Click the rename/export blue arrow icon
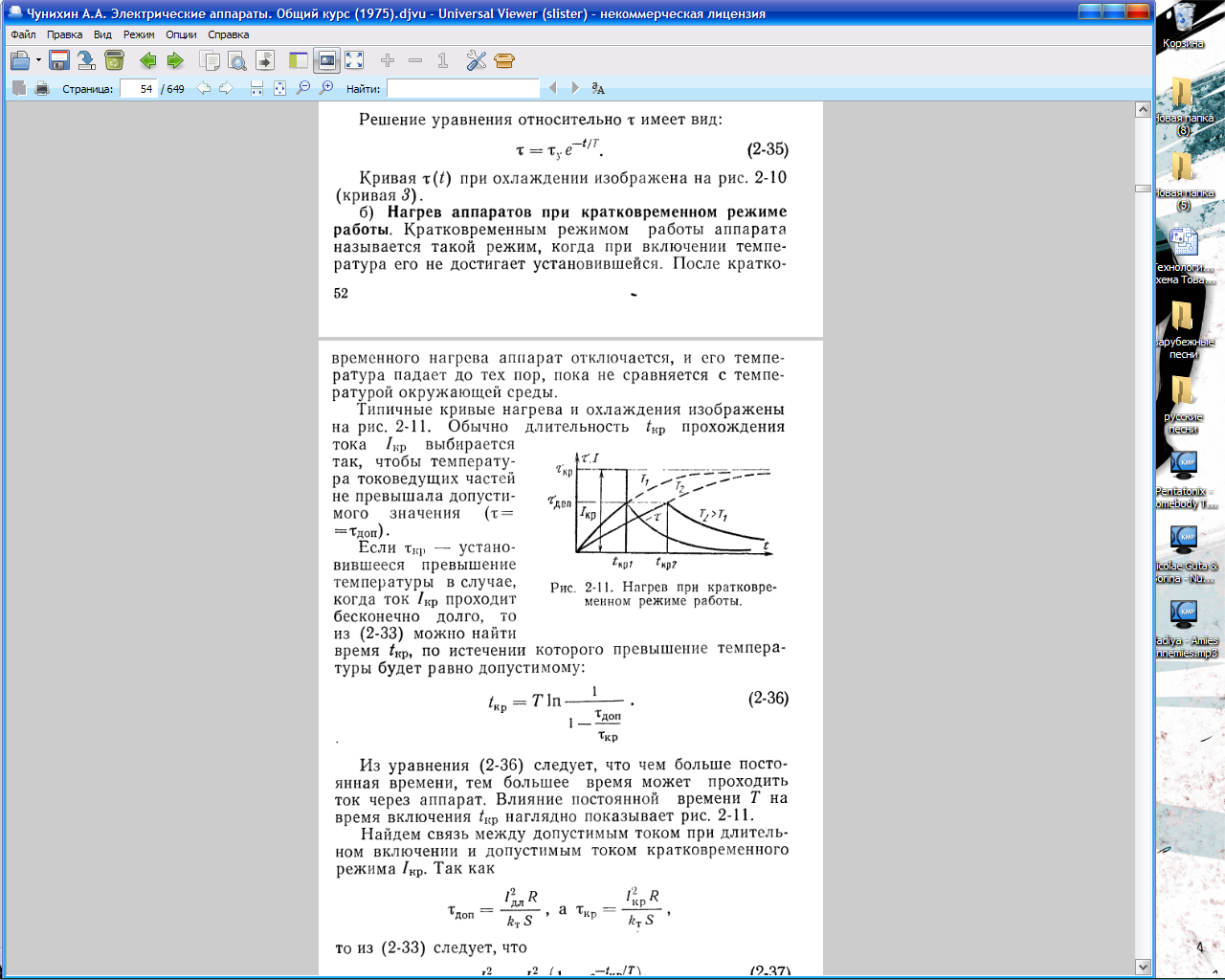This screenshot has height=980, width=1225. click(x=86, y=60)
